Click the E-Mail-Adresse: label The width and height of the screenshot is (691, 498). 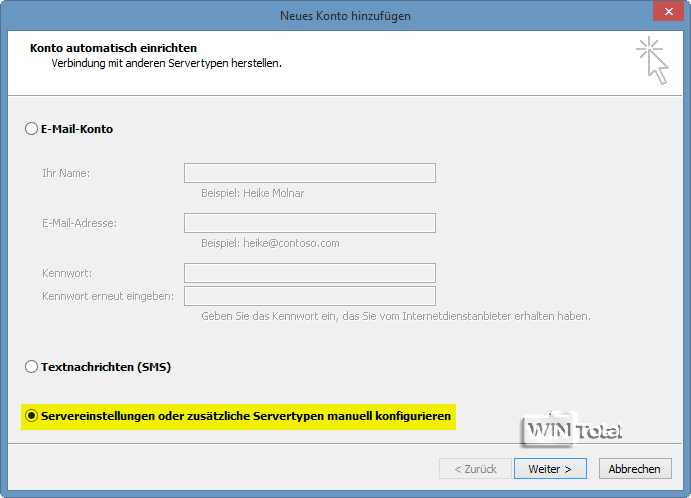[x=80, y=223]
